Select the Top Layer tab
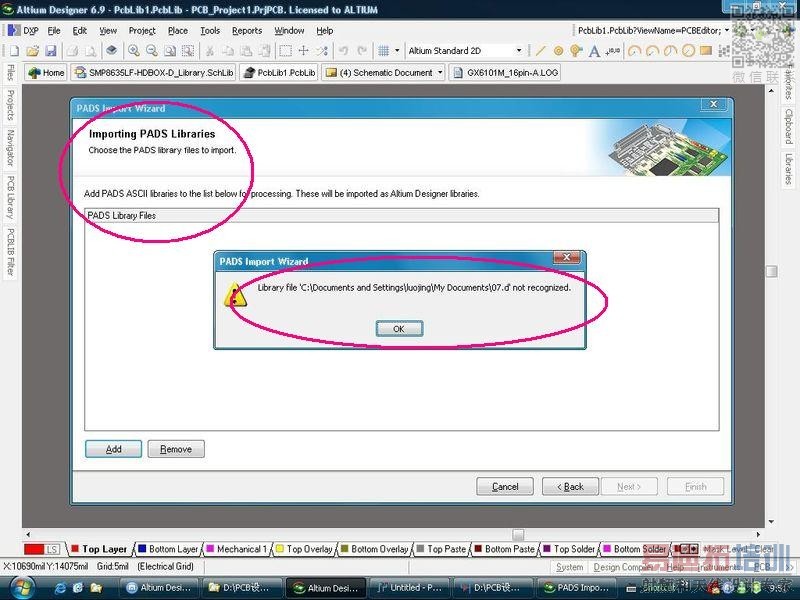 pyautogui.click(x=99, y=549)
